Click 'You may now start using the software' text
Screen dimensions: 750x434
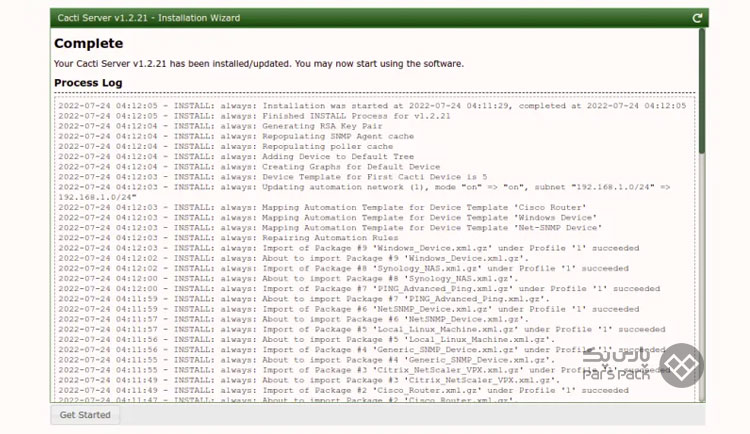click(379, 64)
